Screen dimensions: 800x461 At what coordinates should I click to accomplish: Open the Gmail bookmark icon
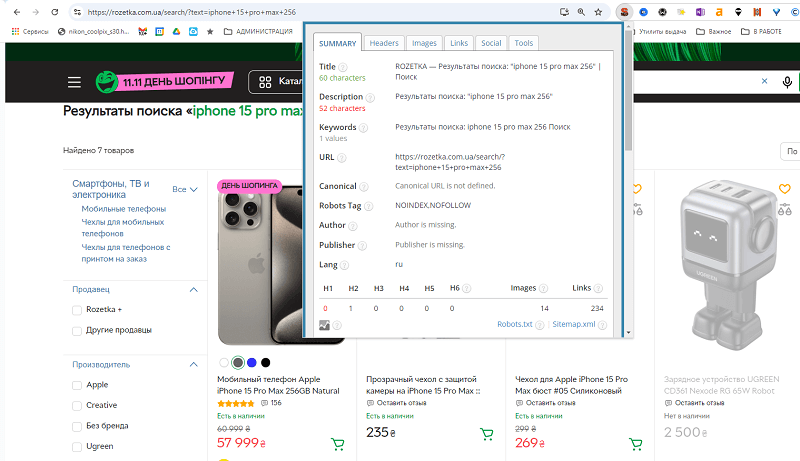[143, 32]
